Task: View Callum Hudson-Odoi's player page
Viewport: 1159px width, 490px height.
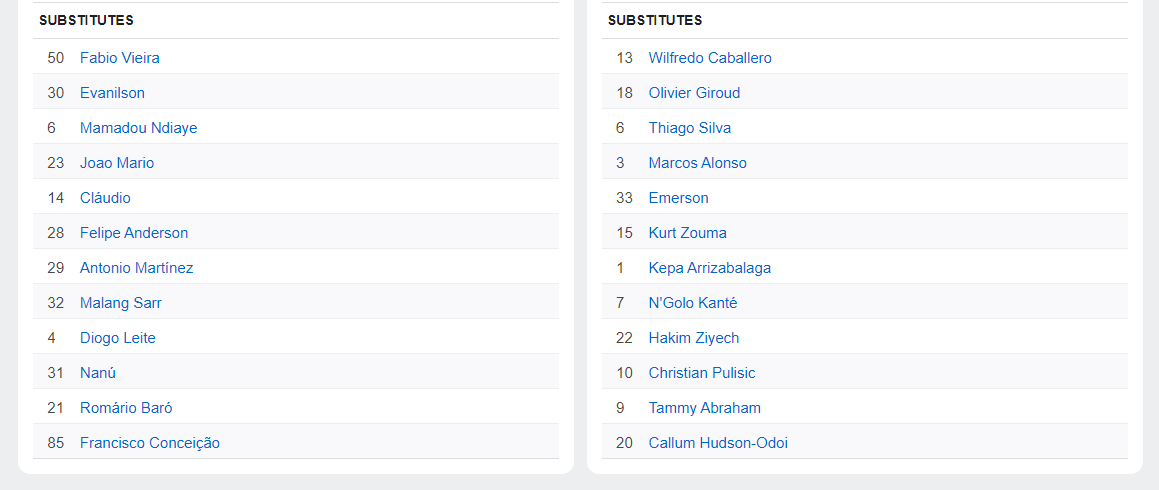Action: (717, 443)
